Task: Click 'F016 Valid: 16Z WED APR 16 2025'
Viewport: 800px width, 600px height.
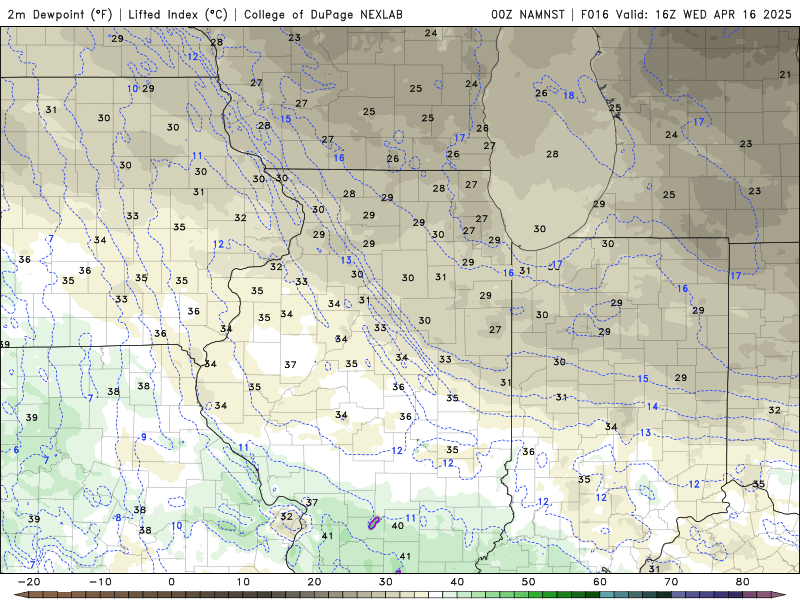Action: point(686,14)
